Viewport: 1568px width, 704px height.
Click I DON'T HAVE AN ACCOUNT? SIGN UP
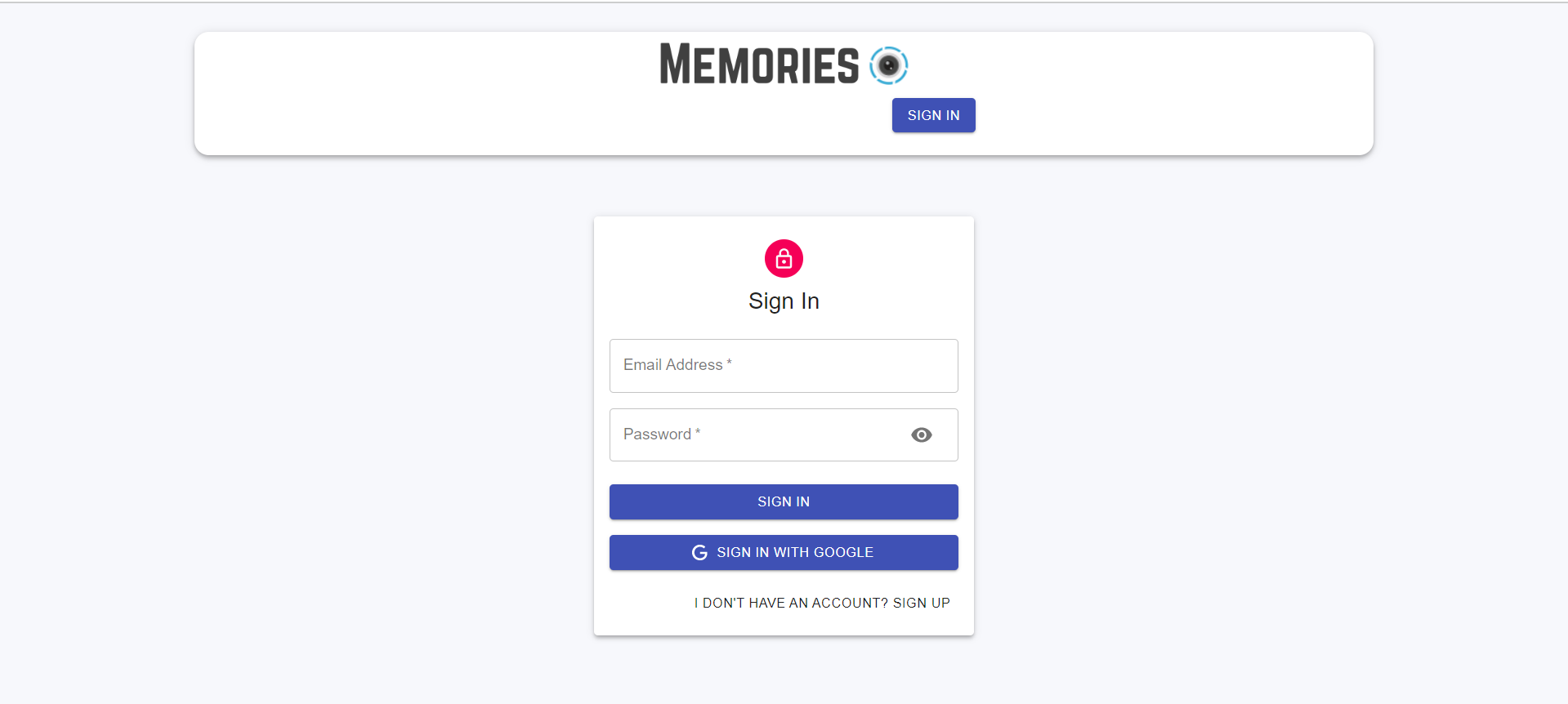click(822, 603)
